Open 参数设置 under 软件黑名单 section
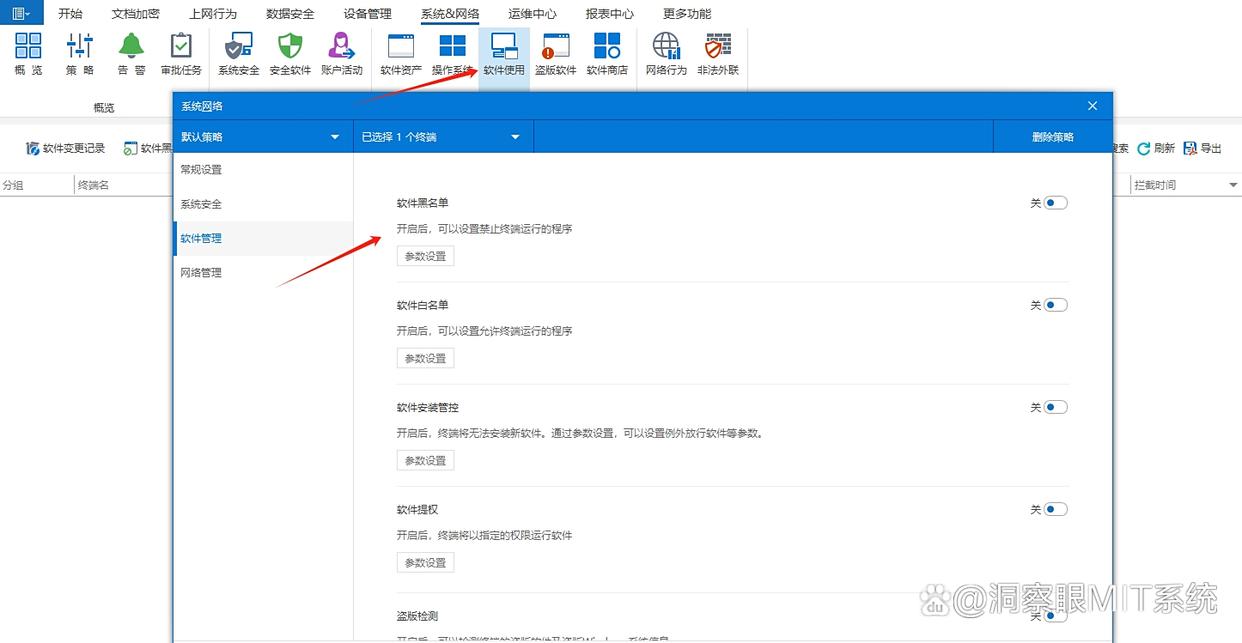This screenshot has height=643, width=1242. point(425,255)
